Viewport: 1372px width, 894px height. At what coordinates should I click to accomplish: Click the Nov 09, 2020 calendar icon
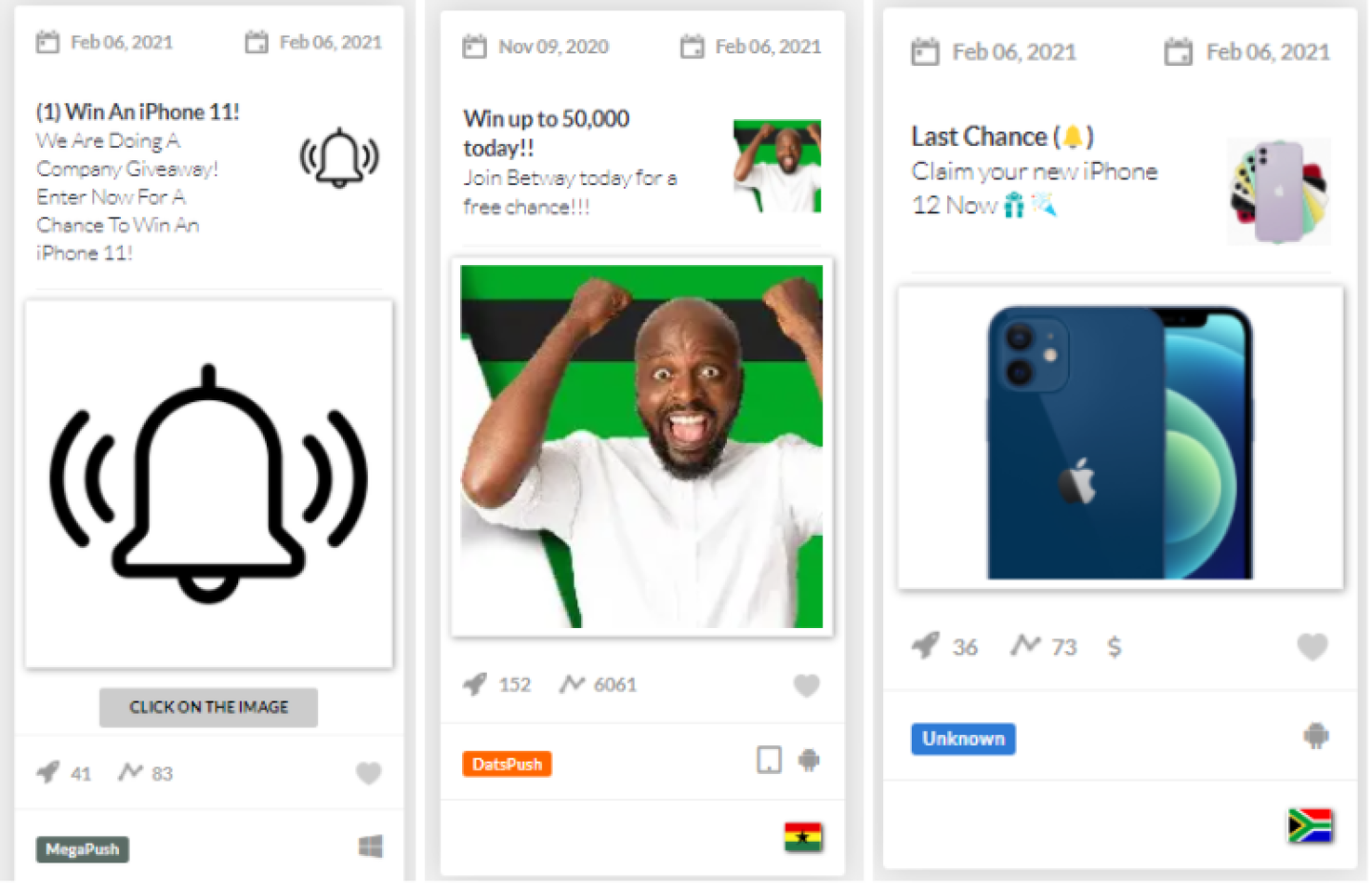point(474,46)
